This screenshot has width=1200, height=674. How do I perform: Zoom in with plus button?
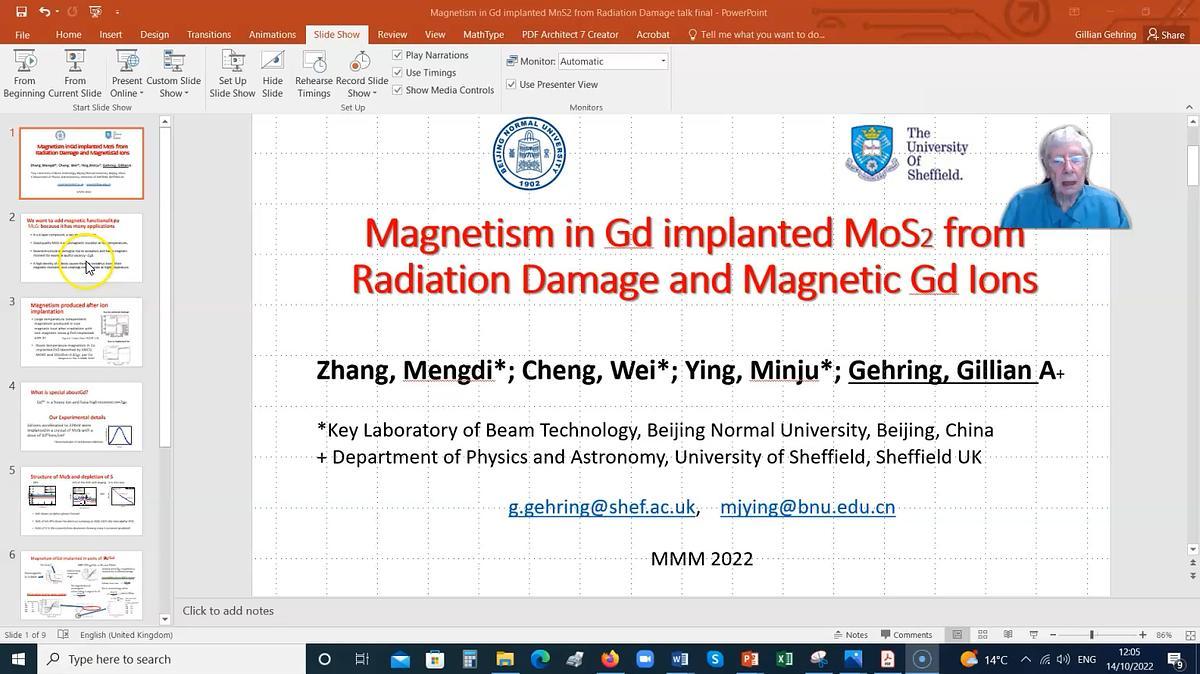(1142, 635)
